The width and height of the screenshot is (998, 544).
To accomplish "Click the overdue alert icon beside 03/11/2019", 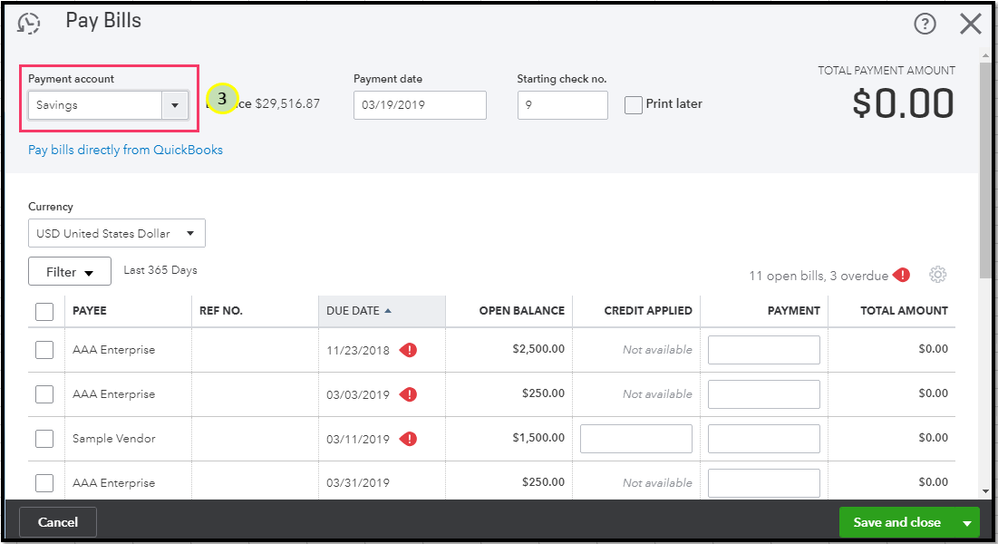I will point(408,438).
